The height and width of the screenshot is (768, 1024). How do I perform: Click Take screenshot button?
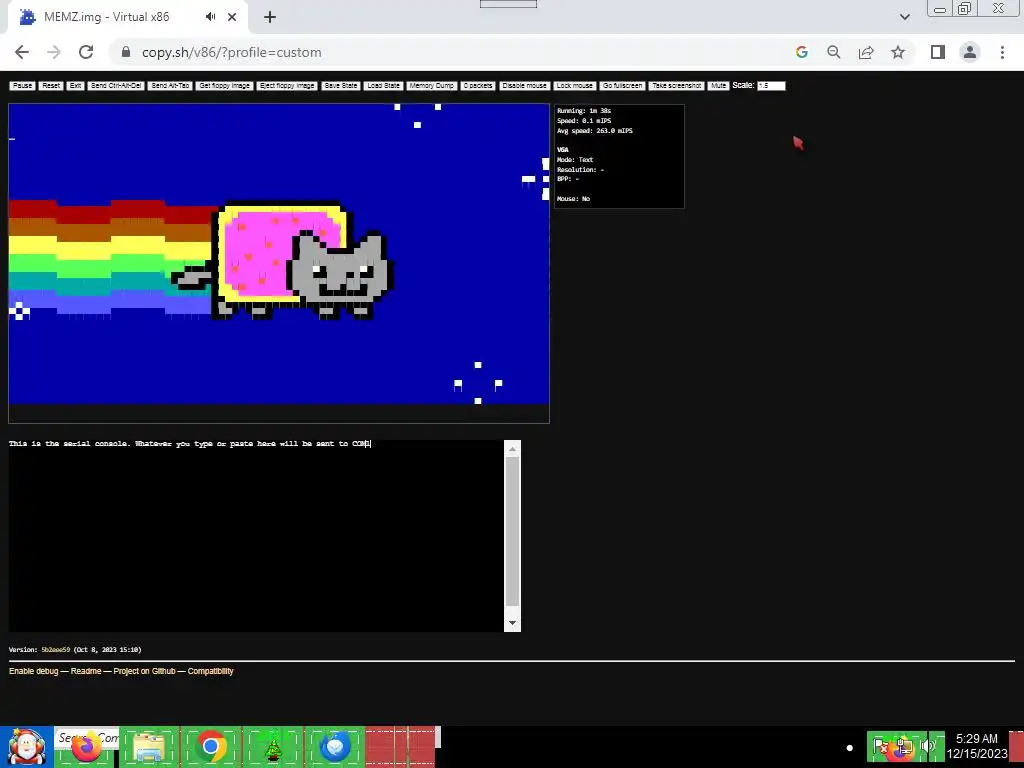pyautogui.click(x=677, y=86)
